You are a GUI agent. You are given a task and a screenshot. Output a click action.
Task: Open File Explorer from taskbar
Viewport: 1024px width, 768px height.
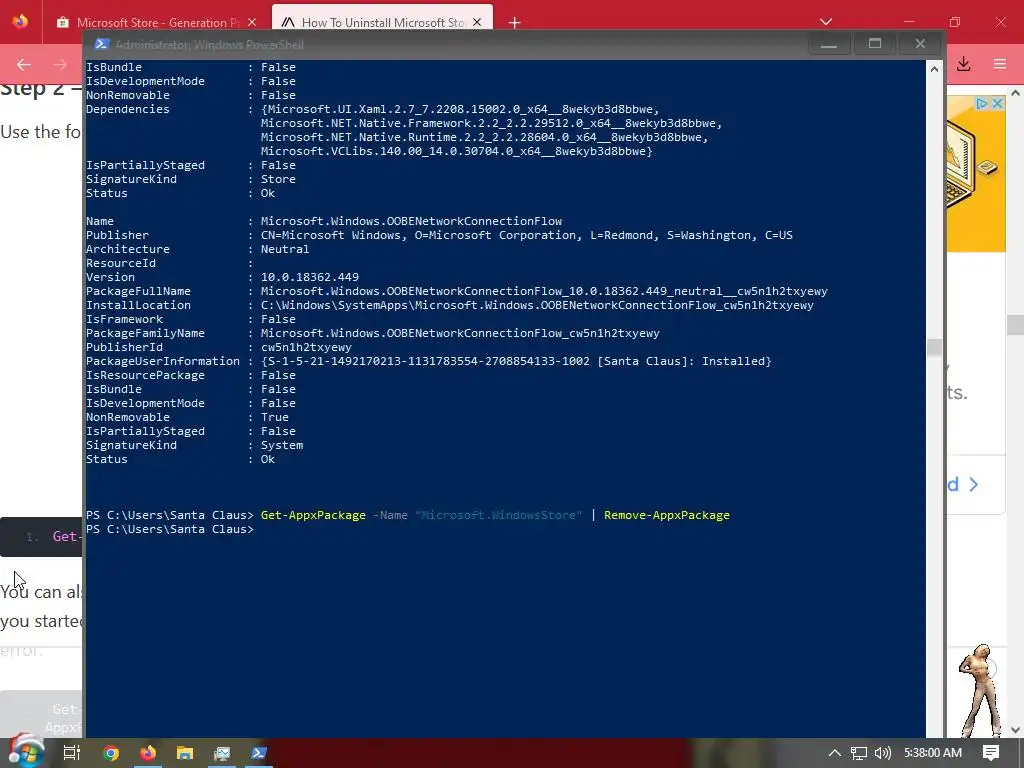(x=185, y=753)
